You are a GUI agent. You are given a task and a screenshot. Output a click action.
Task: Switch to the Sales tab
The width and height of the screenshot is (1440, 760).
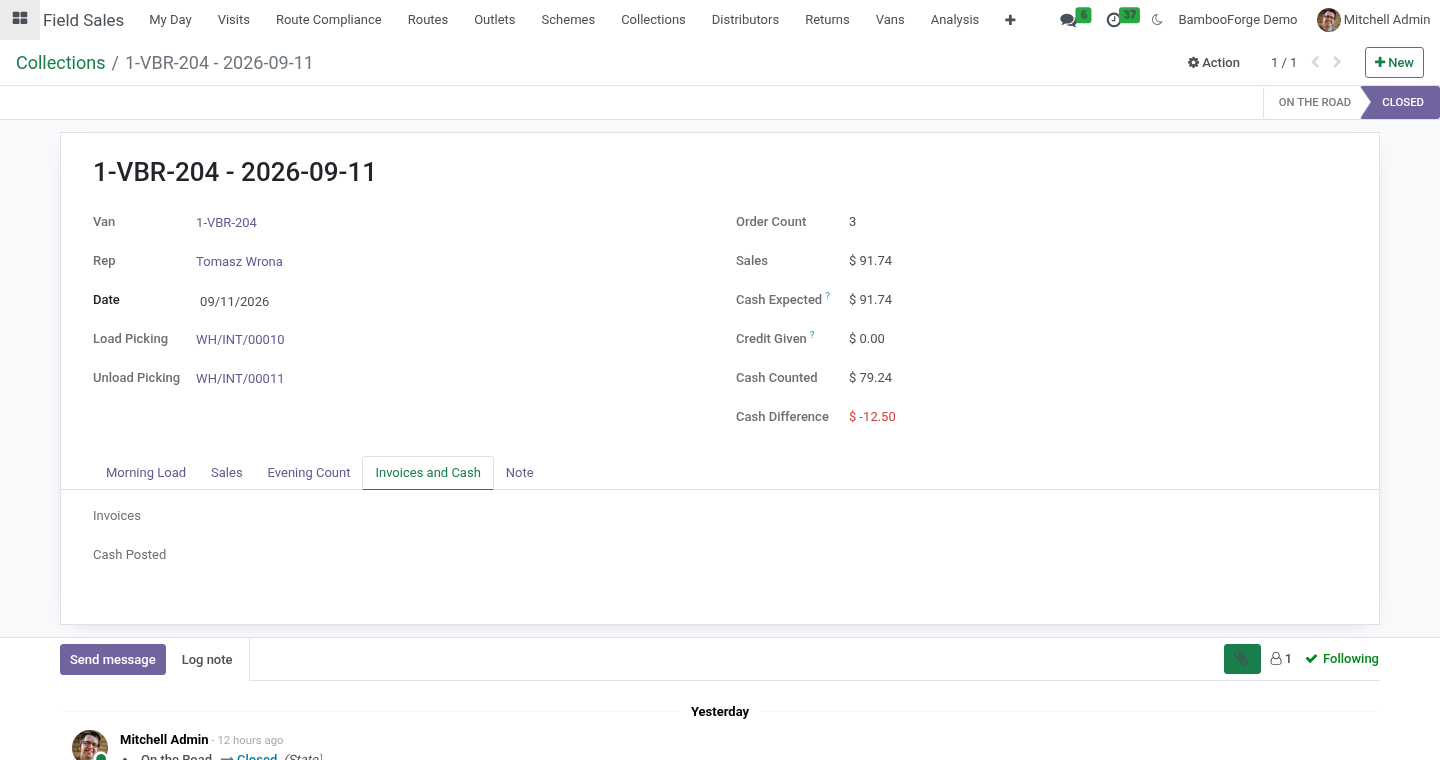click(227, 473)
